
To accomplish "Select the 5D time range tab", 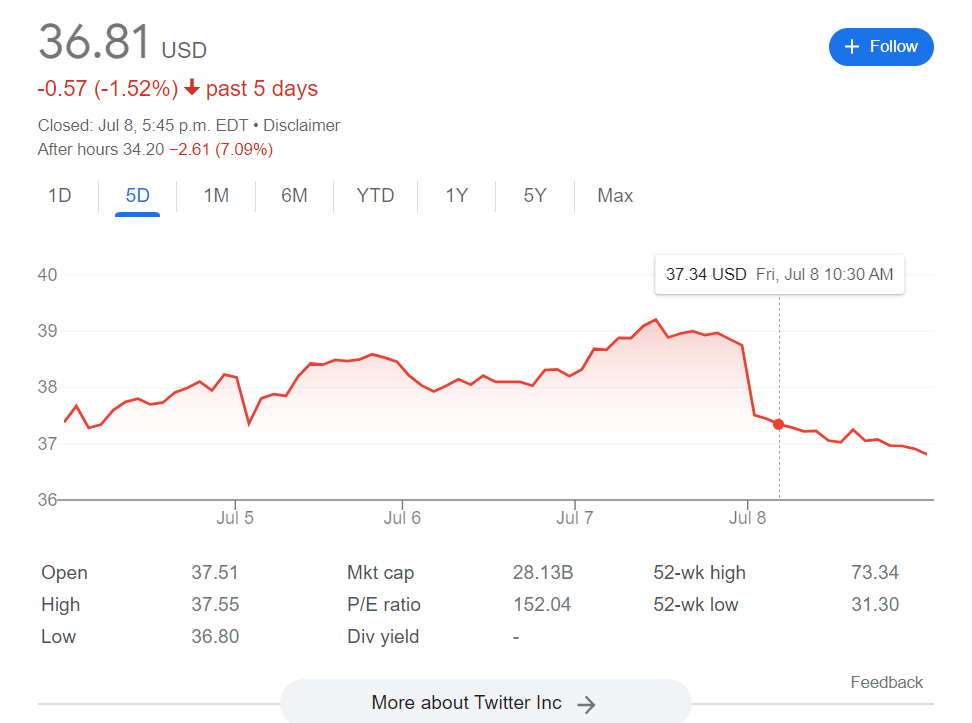I will [138, 196].
